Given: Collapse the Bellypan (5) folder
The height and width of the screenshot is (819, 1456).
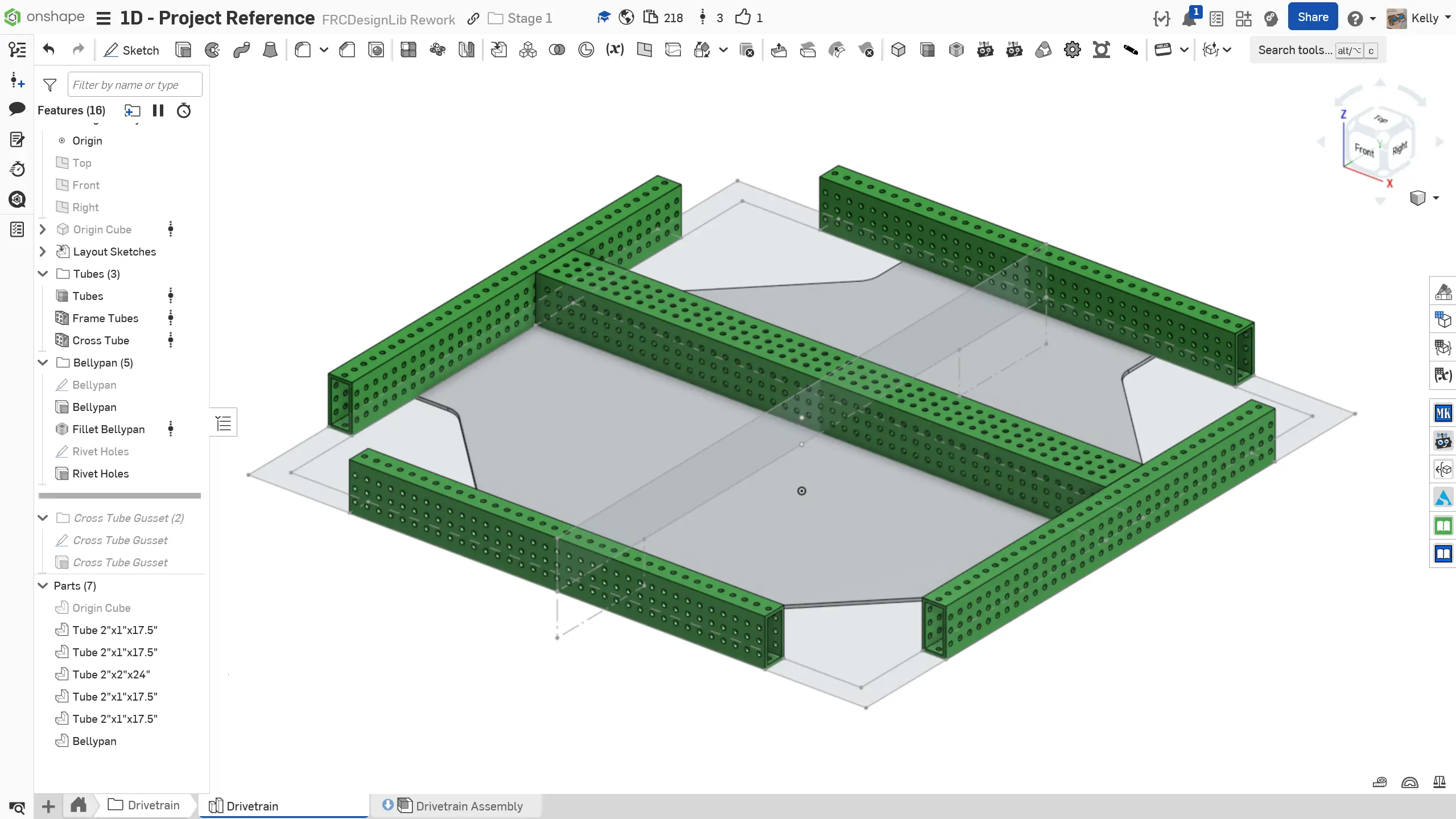Looking at the screenshot, I should click(43, 363).
